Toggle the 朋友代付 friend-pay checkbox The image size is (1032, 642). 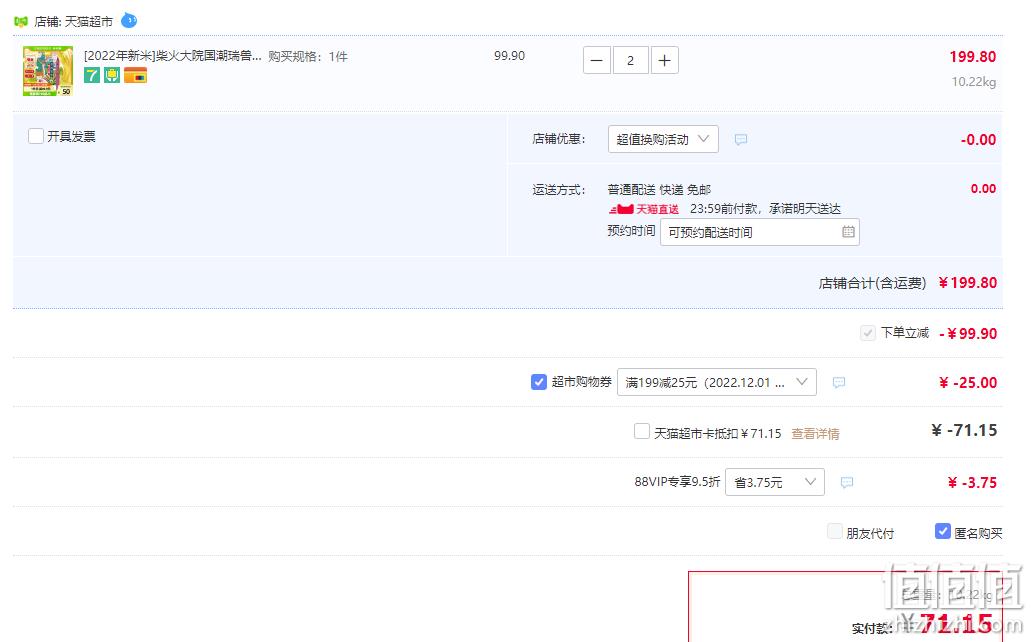pos(835,532)
